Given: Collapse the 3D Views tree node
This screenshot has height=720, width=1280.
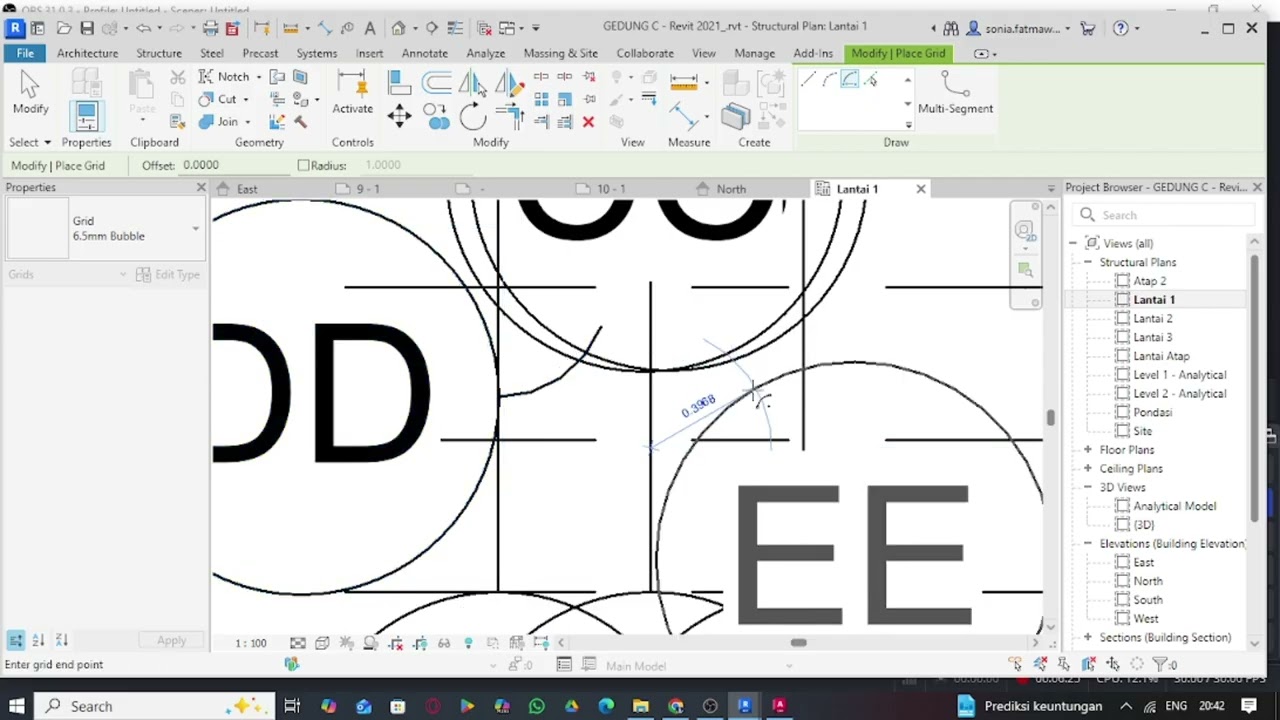Looking at the screenshot, I should pos(1088,487).
